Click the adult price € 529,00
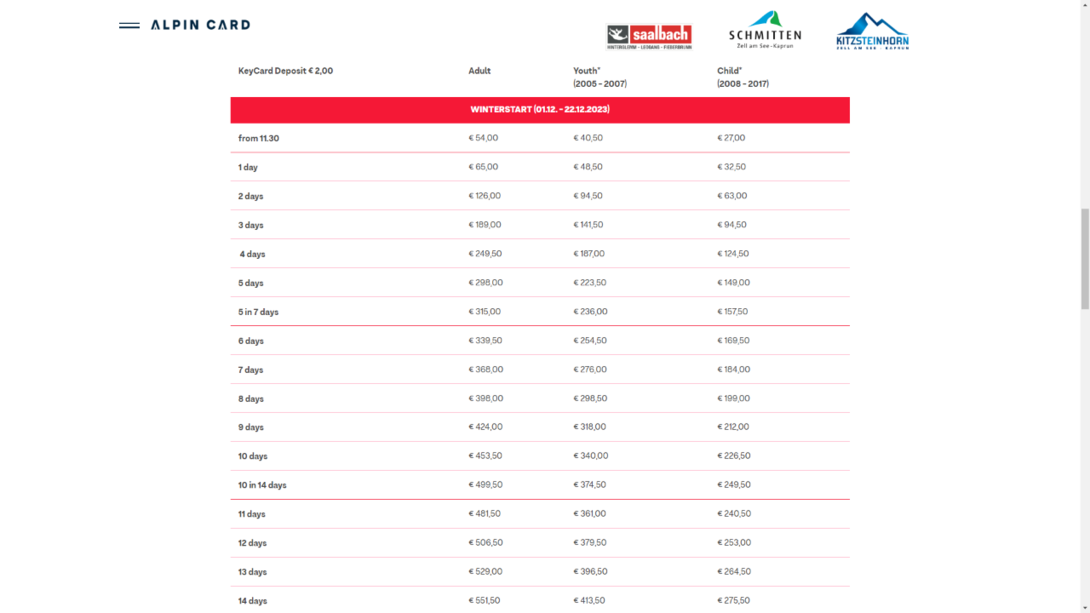Image resolution: width=1090 pixels, height=613 pixels. [485, 571]
